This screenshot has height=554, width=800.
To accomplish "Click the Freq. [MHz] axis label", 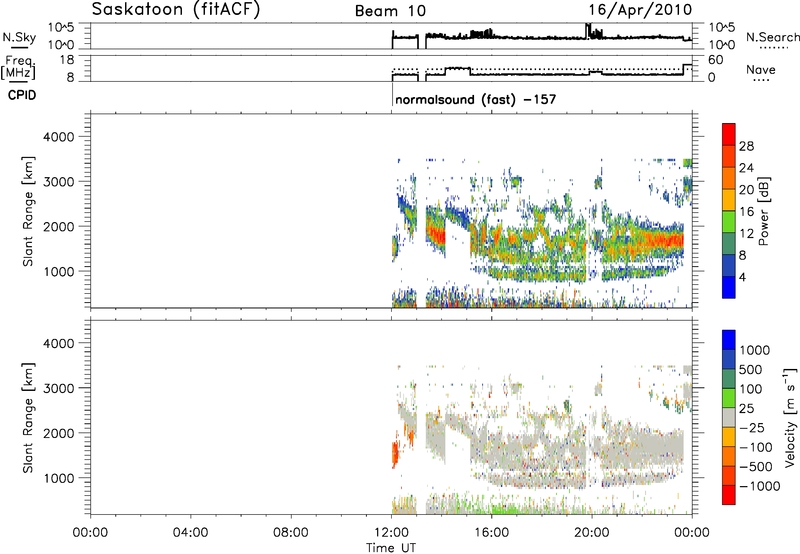I will tap(19, 67).
